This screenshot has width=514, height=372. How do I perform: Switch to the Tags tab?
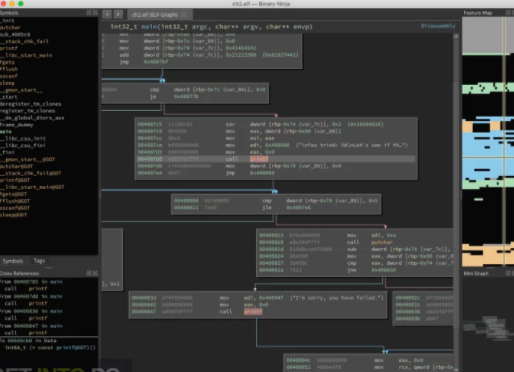pos(39,261)
